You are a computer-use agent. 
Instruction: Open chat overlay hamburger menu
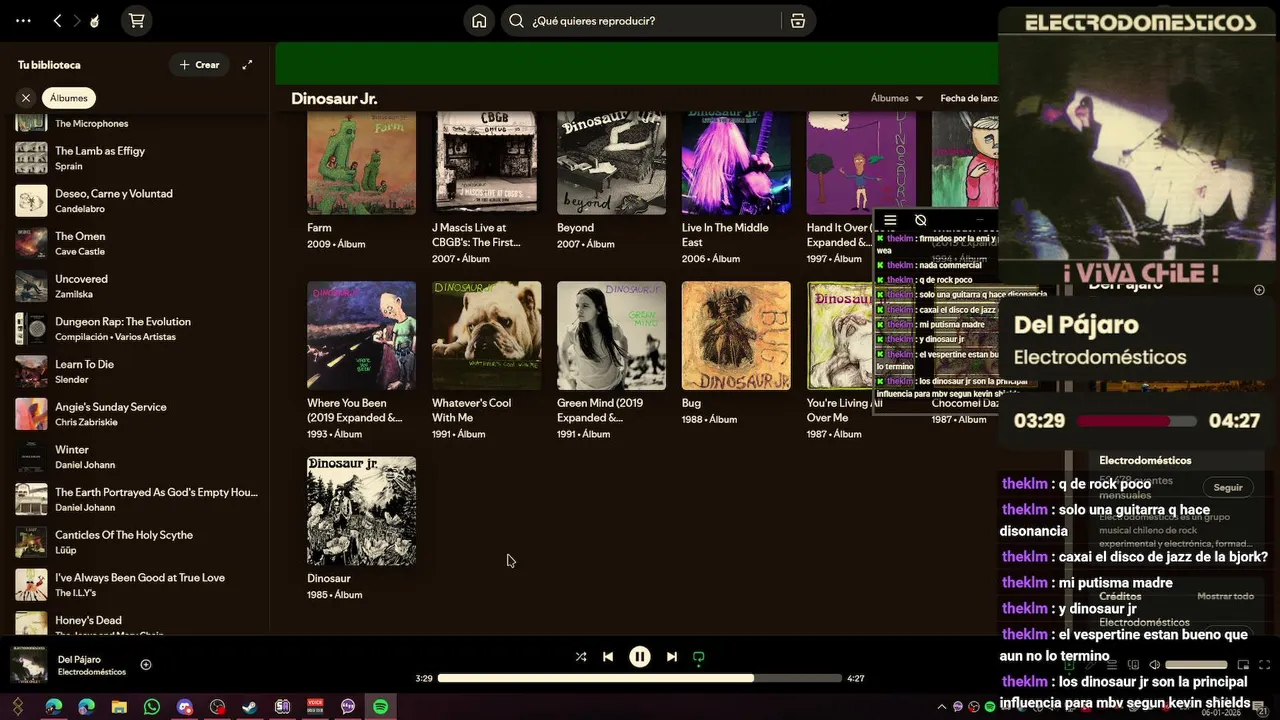[890, 220]
